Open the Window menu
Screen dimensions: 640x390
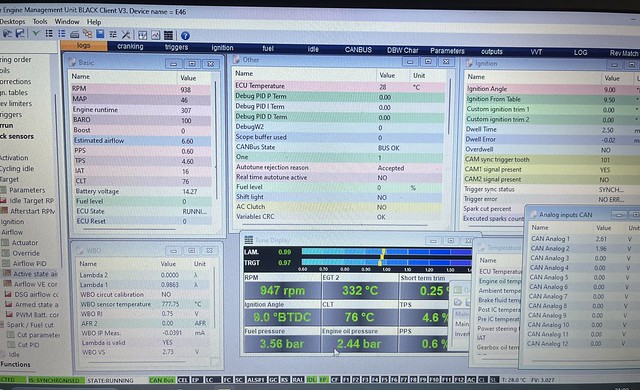(x=67, y=22)
